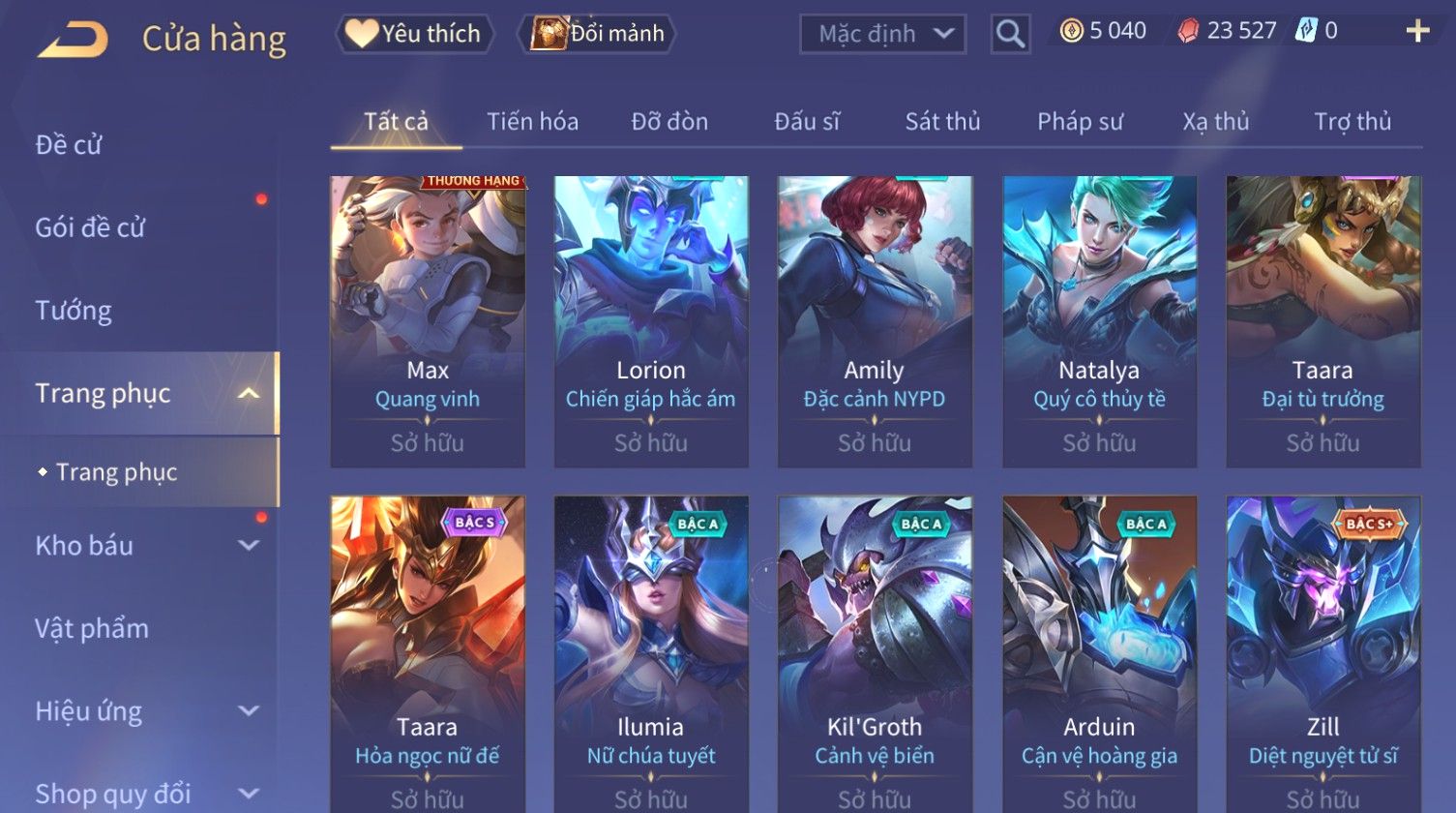Click the plus icon to add currency
Screen dimensions: 1456x813
pyautogui.click(x=1417, y=32)
